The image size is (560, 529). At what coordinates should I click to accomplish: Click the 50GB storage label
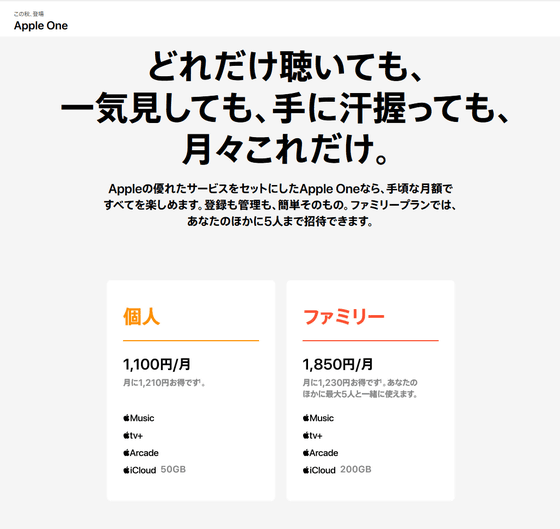click(x=173, y=469)
